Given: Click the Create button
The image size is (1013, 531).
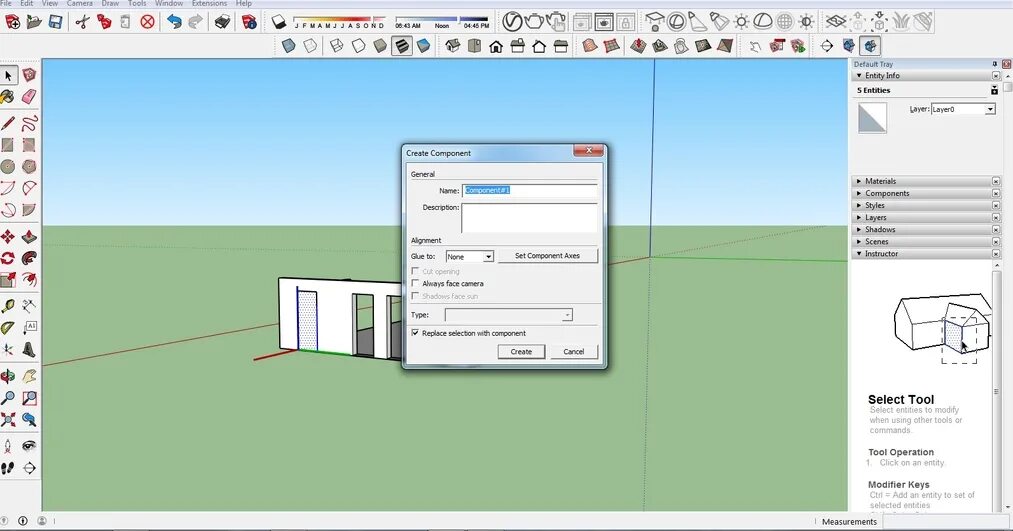Looking at the screenshot, I should pyautogui.click(x=521, y=351).
